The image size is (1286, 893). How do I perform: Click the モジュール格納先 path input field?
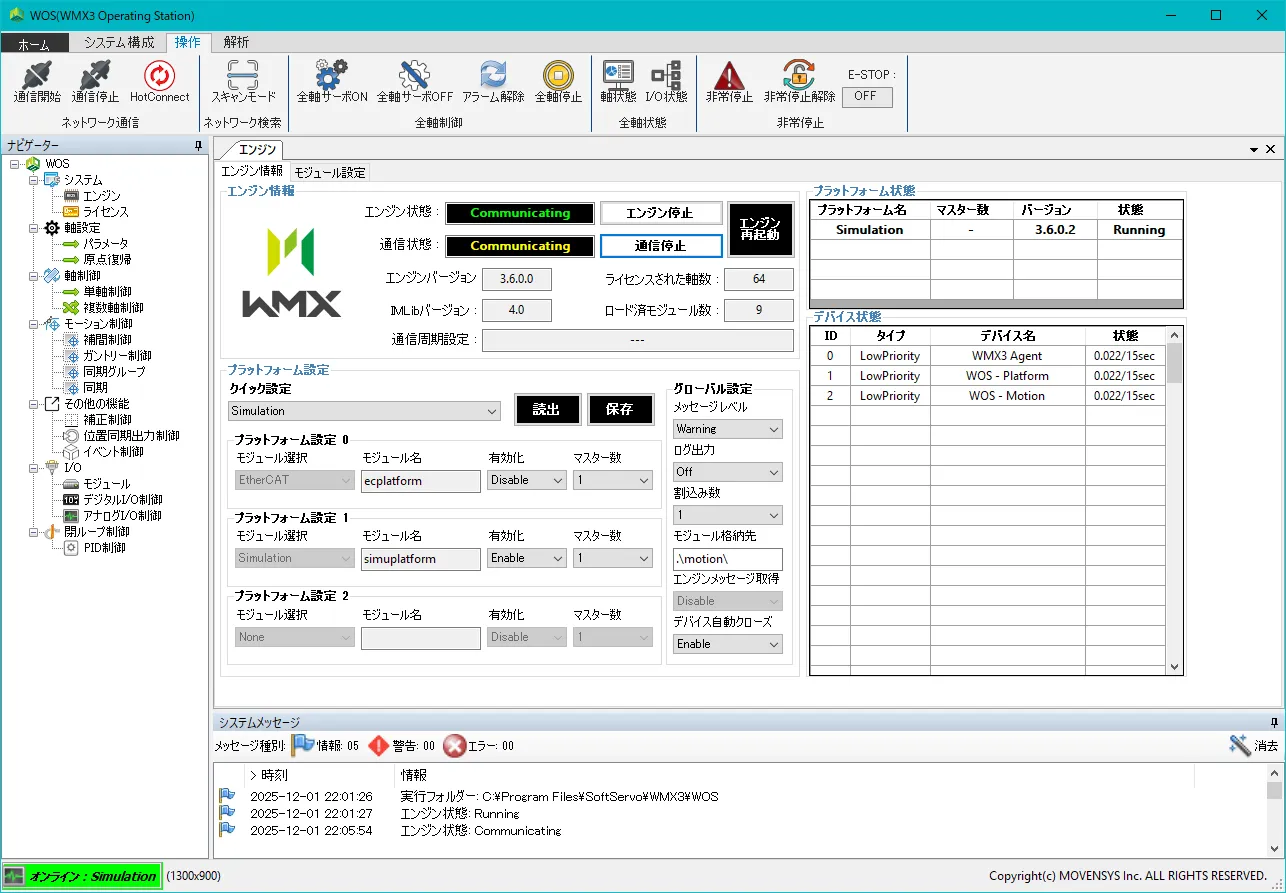click(x=727, y=559)
